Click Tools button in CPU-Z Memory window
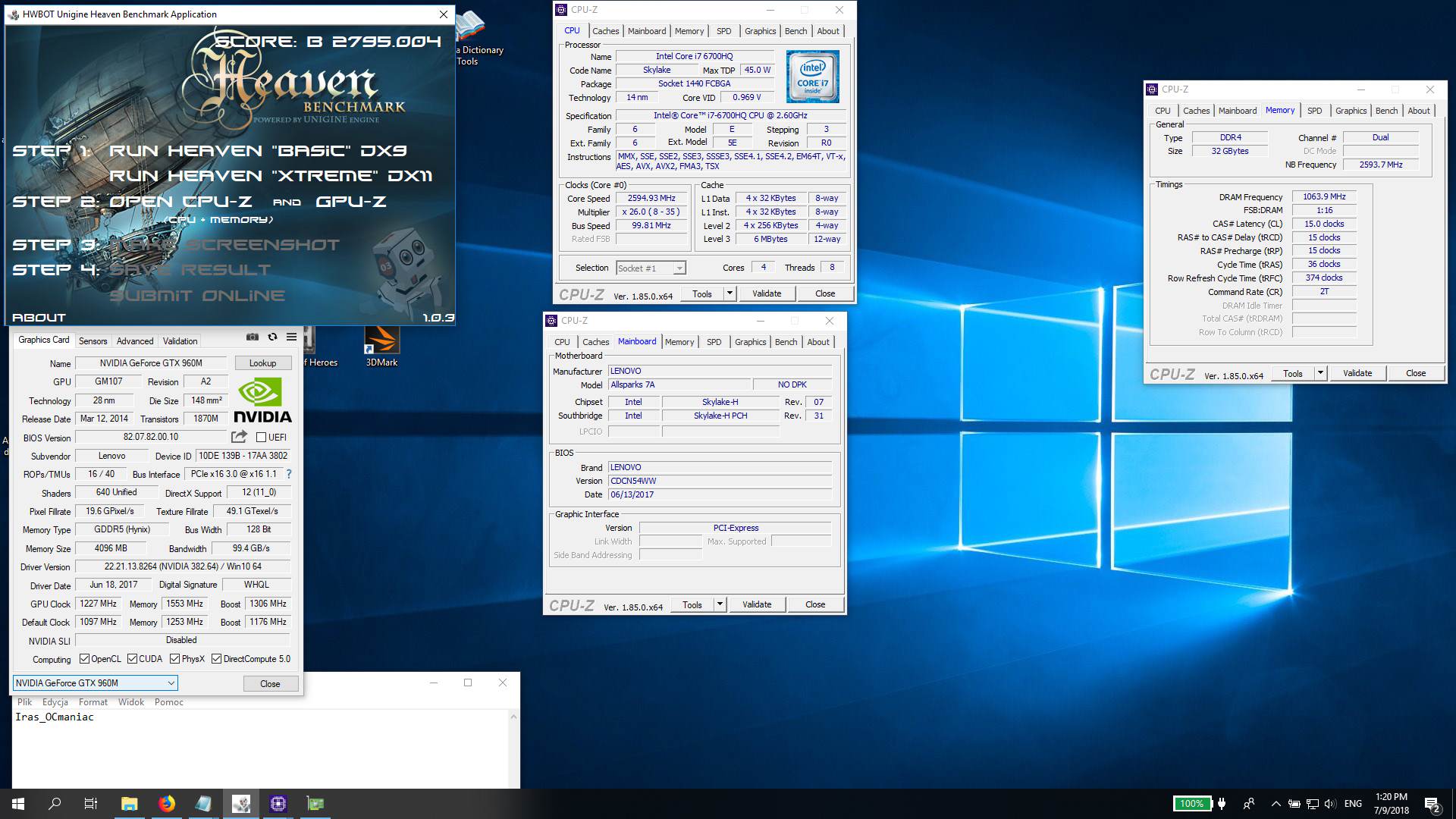Viewport: 1456px width, 819px height. click(x=1293, y=373)
